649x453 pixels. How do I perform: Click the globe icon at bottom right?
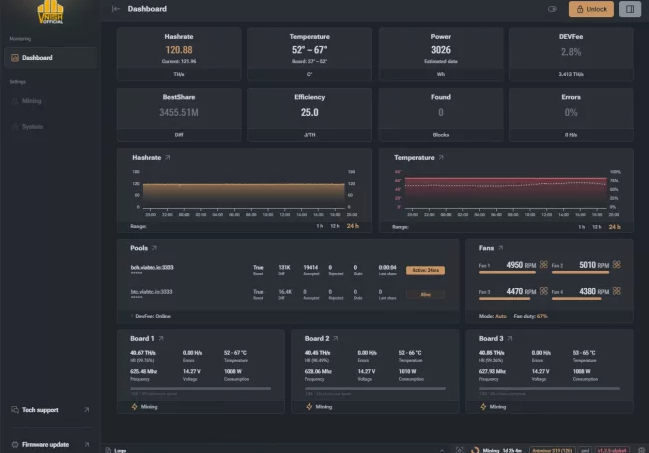point(641,450)
